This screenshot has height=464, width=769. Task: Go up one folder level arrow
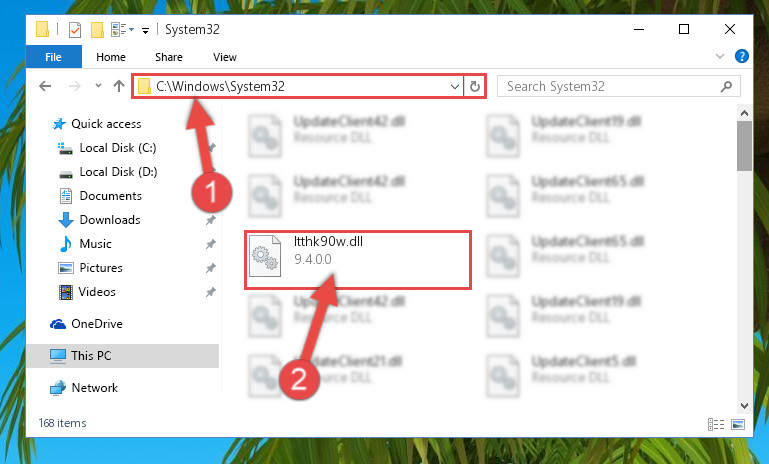pos(119,86)
